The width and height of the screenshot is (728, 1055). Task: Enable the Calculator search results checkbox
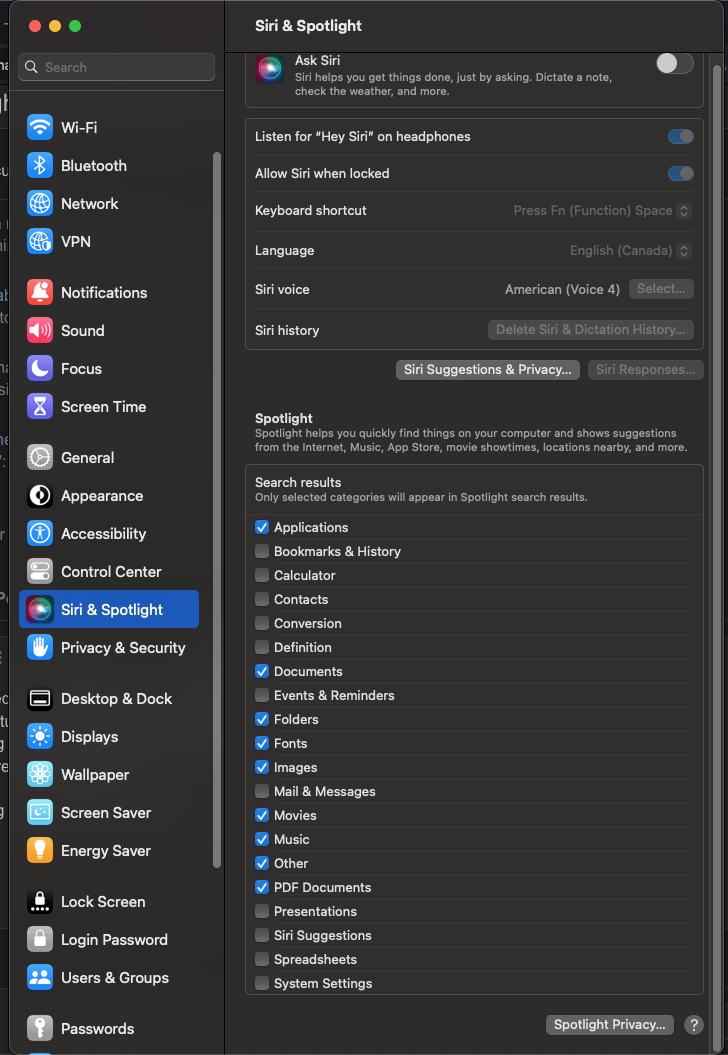coord(262,576)
